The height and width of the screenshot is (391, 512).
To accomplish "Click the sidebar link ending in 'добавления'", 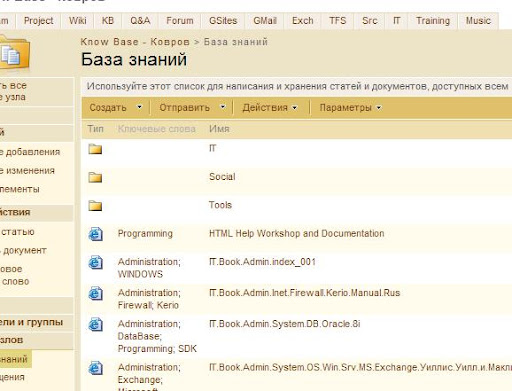I will click(30, 152).
